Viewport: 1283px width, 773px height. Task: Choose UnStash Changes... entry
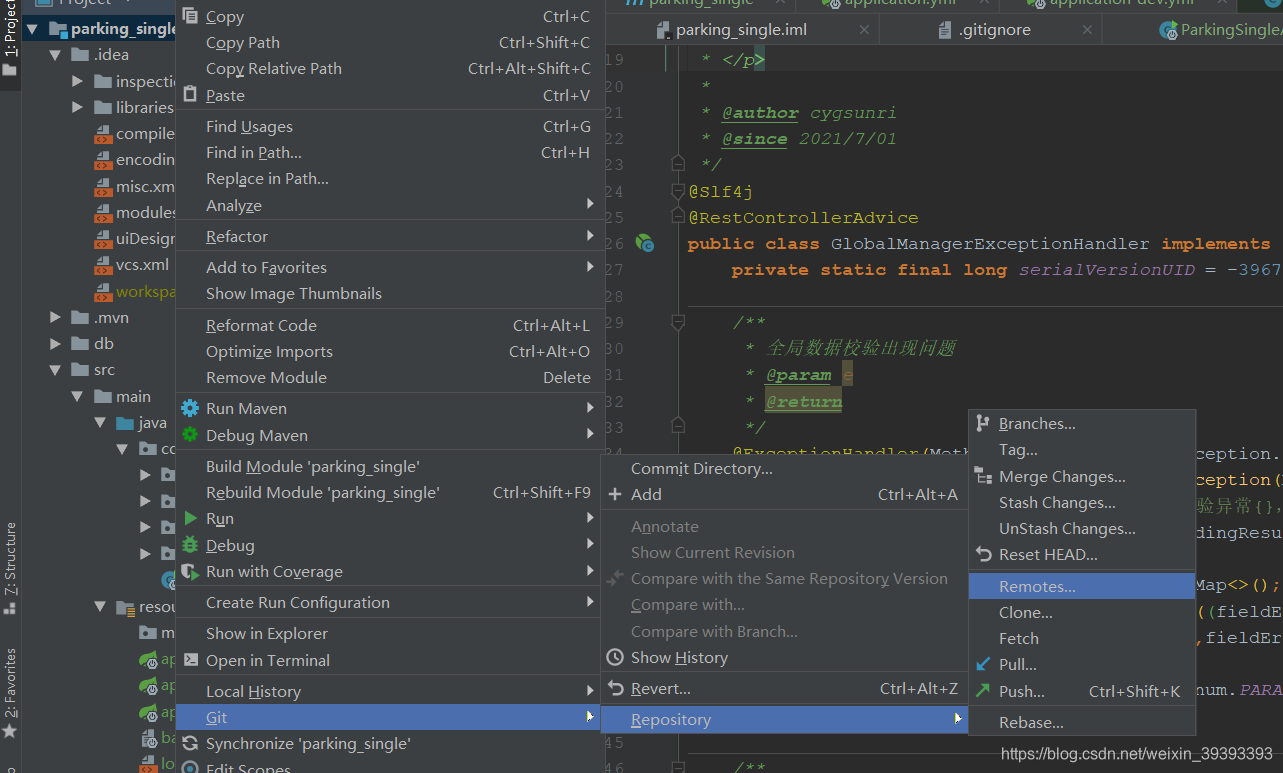tap(1082, 528)
